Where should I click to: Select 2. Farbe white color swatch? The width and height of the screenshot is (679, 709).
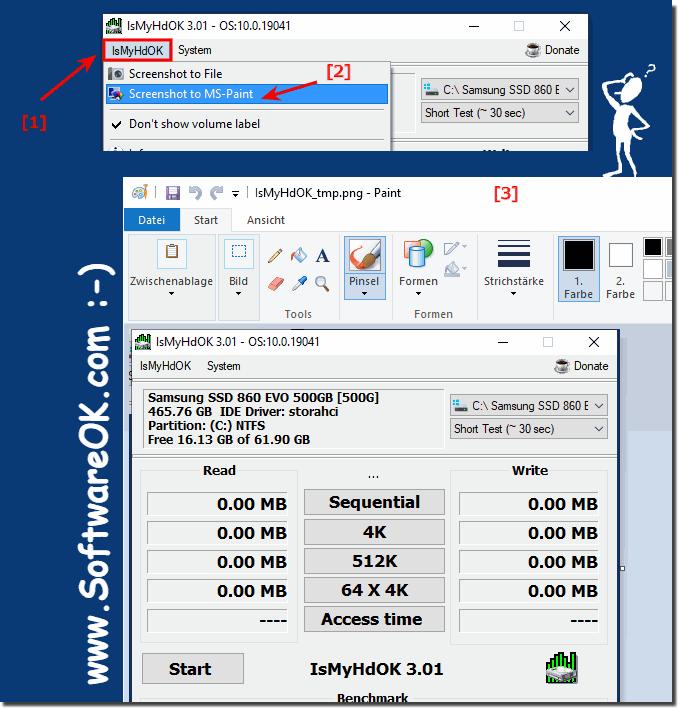(621, 255)
